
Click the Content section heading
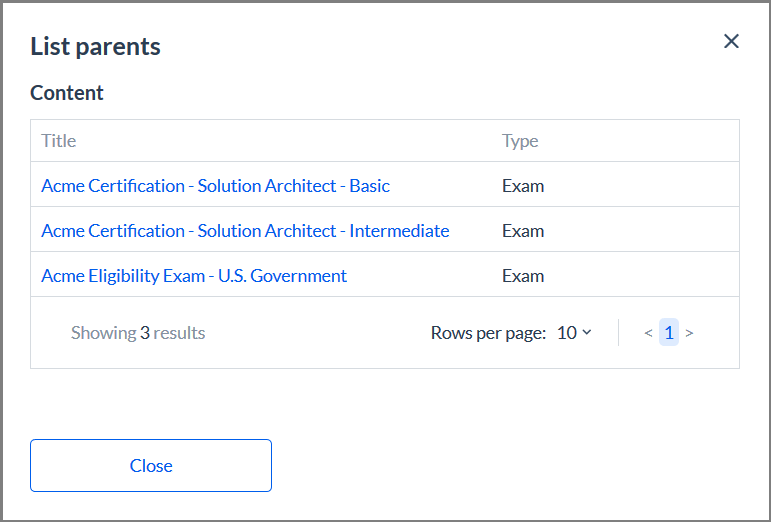(67, 93)
